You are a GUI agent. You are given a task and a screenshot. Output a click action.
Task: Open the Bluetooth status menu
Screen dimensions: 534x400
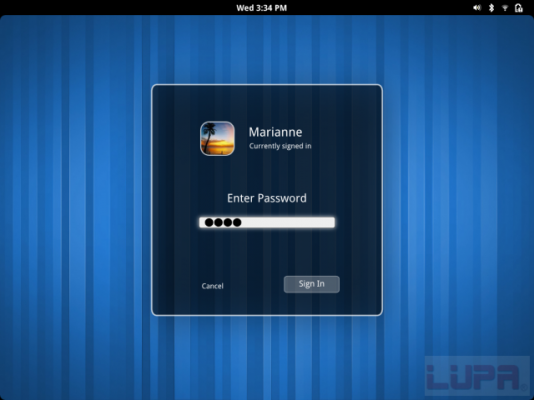(491, 7)
